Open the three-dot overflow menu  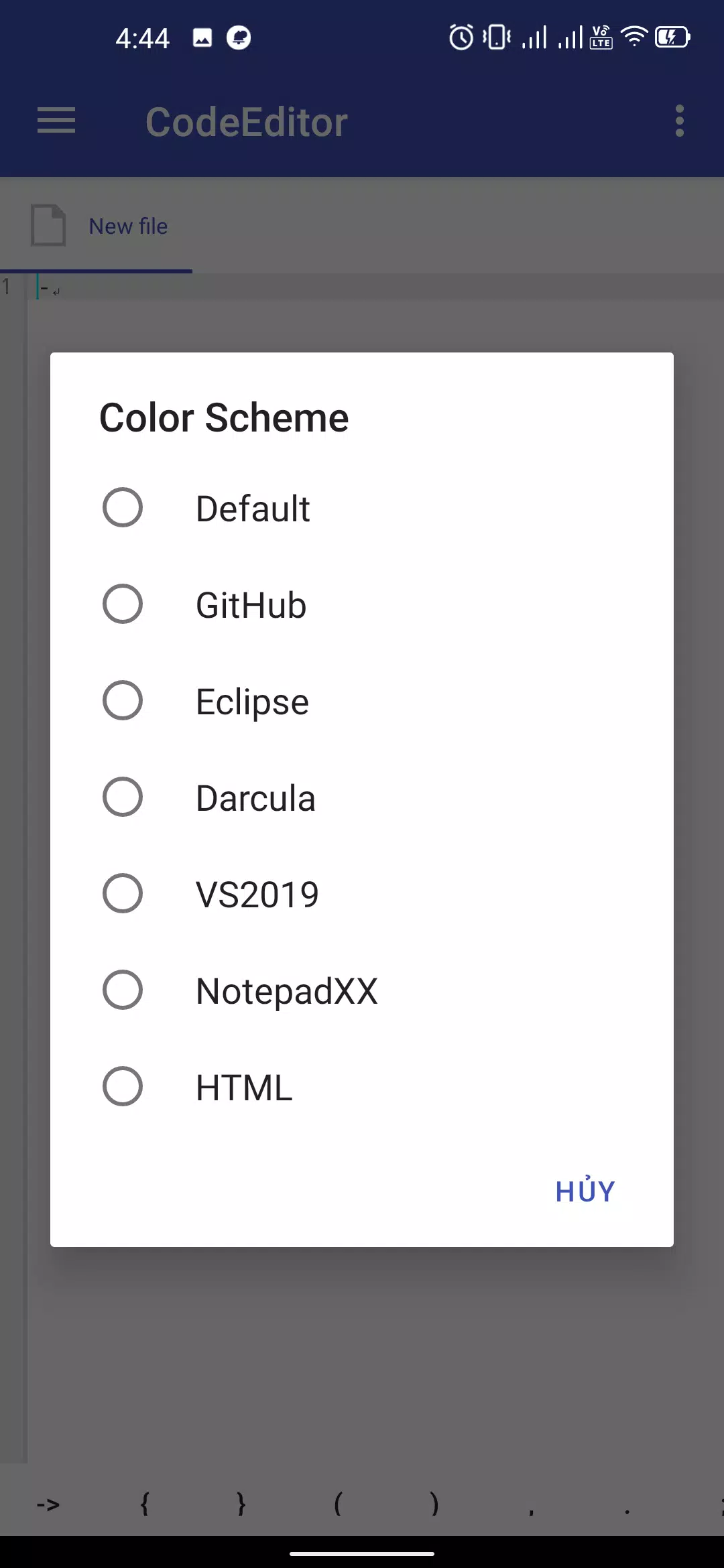click(680, 121)
